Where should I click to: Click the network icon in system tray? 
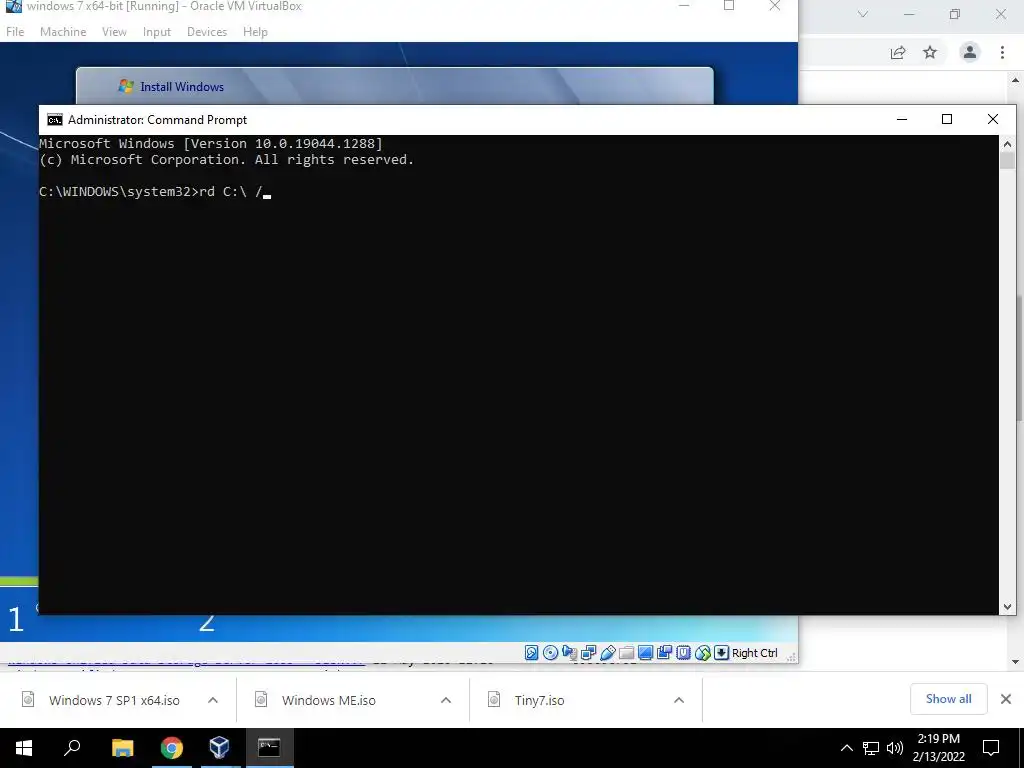[x=871, y=748]
